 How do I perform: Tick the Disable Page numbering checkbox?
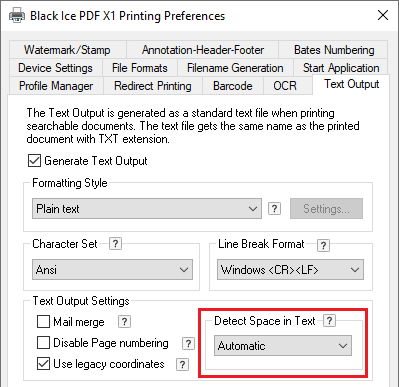pyautogui.click(x=43, y=343)
